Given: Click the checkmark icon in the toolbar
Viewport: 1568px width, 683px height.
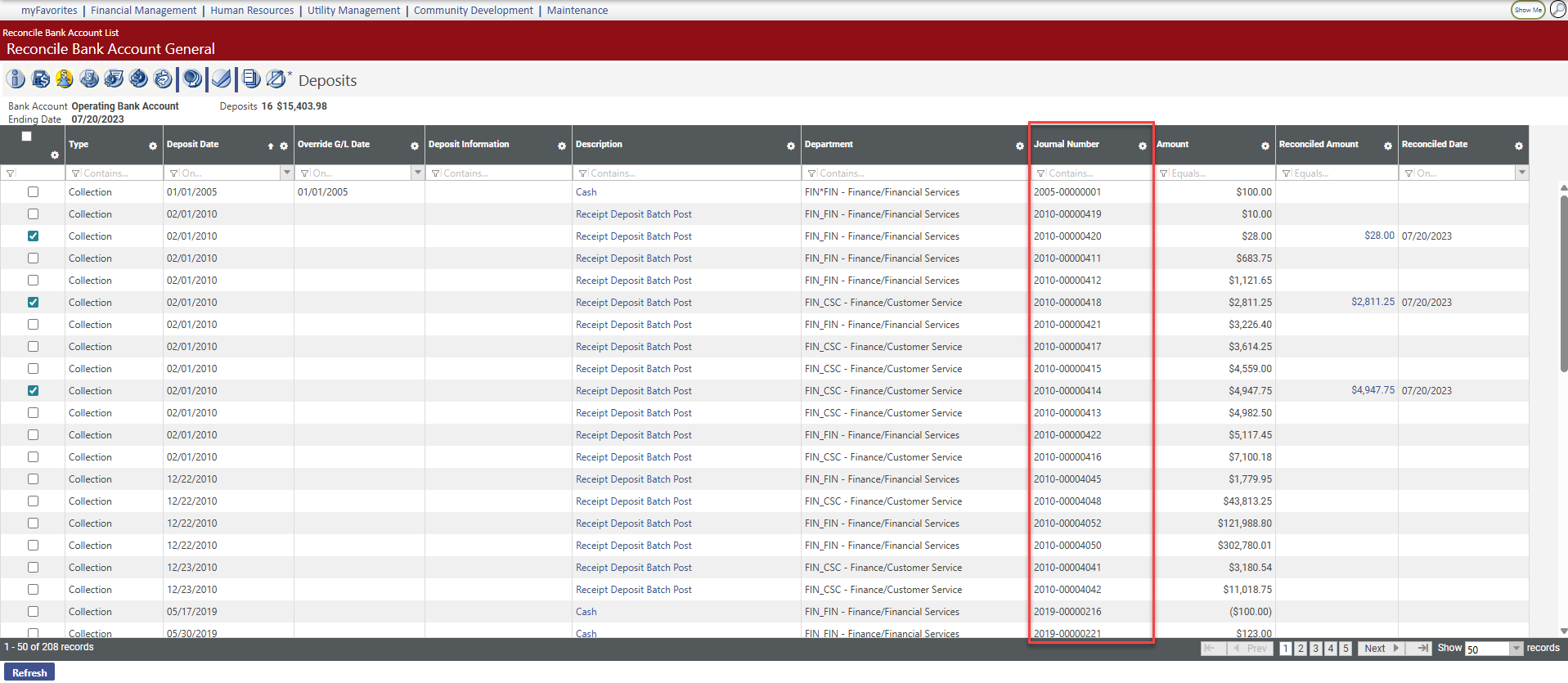Looking at the screenshot, I should click(221, 79).
